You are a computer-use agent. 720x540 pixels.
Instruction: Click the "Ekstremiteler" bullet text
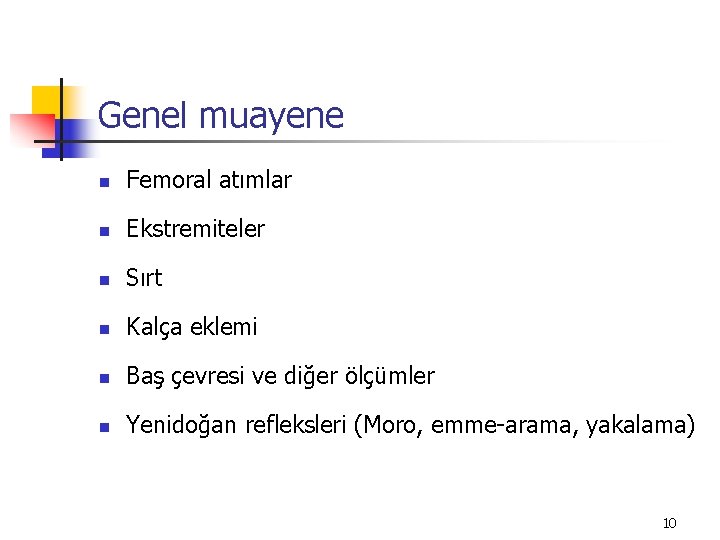195,229
